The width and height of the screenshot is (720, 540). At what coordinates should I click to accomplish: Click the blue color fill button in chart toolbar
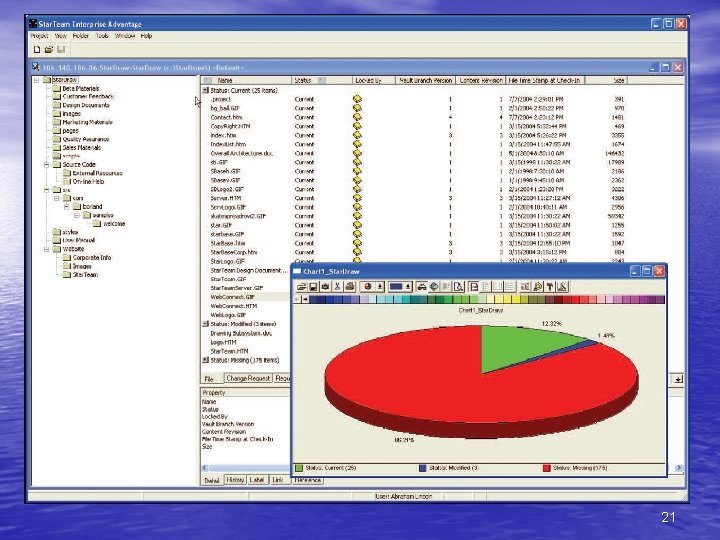pyautogui.click(x=396, y=287)
